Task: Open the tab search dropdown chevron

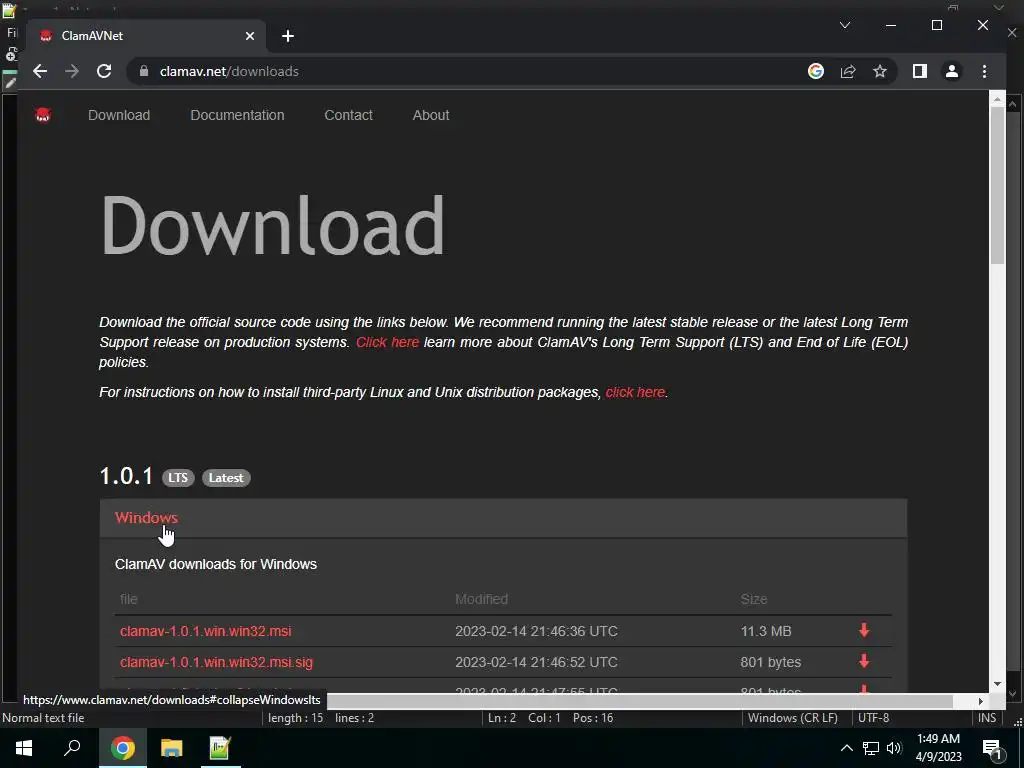Action: (844, 25)
